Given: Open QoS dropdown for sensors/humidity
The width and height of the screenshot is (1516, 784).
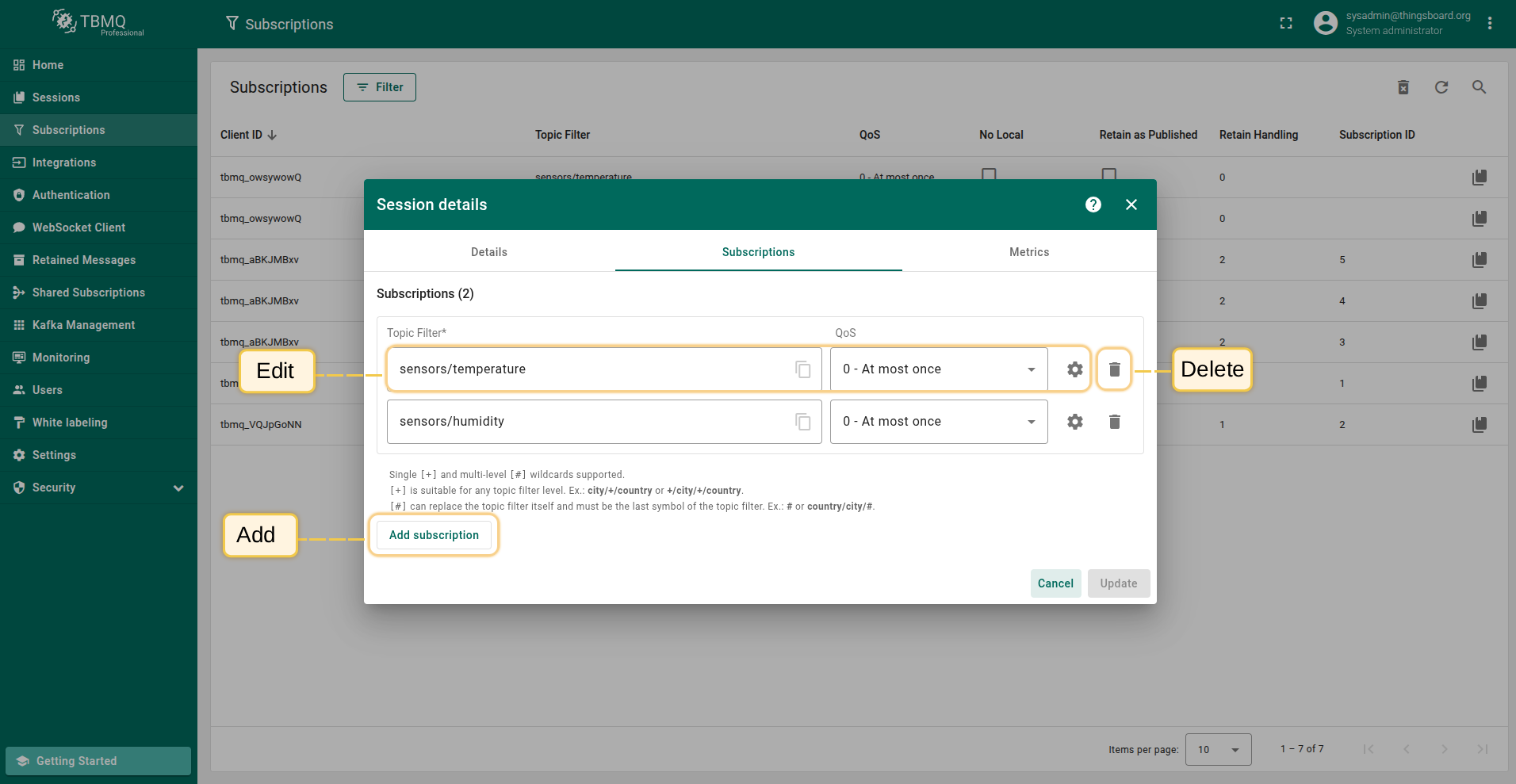Looking at the screenshot, I should (x=938, y=422).
